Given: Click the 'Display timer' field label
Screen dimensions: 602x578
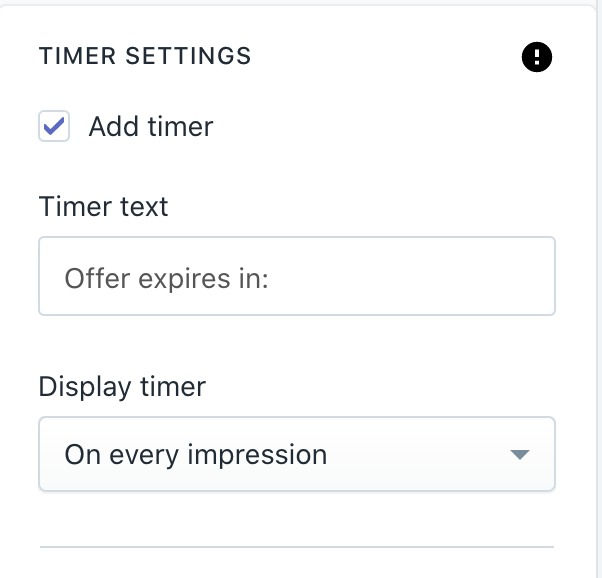Looking at the screenshot, I should 122,387.
